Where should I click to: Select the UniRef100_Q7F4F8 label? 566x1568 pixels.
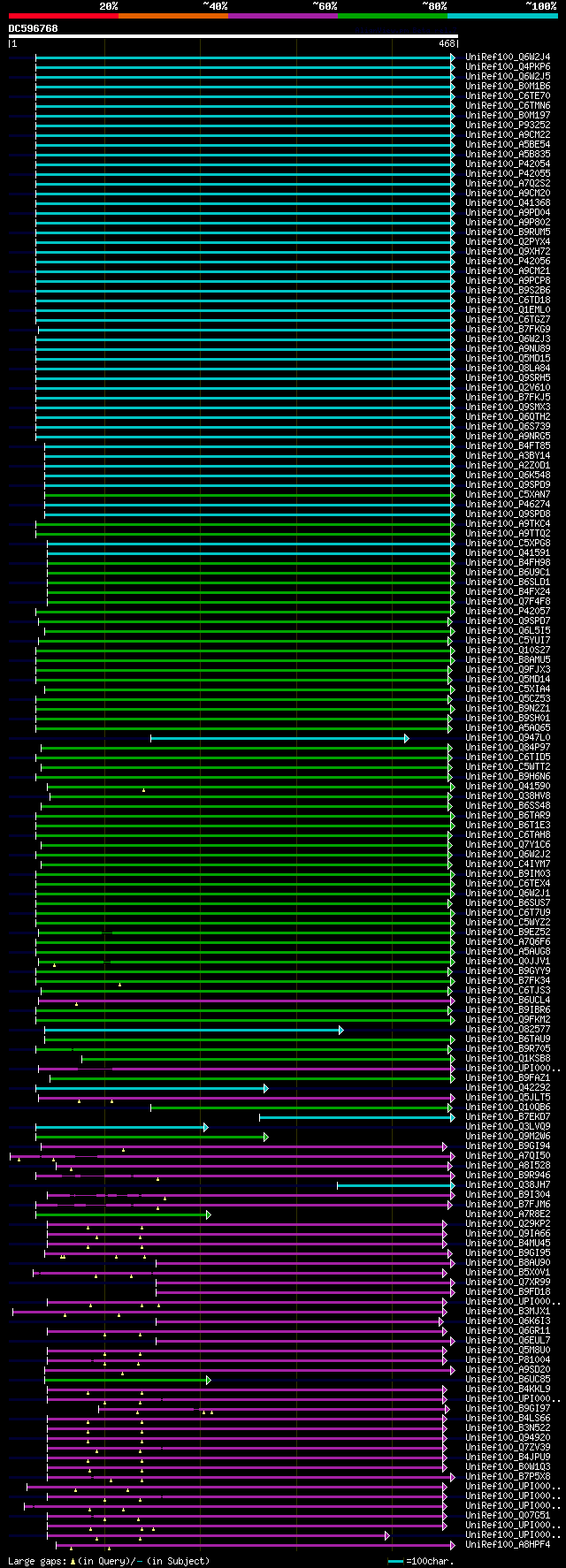pyautogui.click(x=508, y=601)
